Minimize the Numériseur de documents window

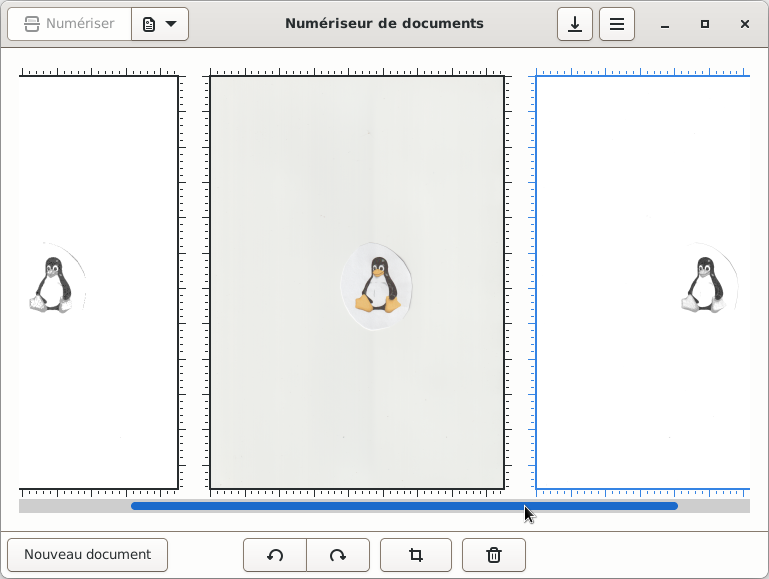click(665, 24)
